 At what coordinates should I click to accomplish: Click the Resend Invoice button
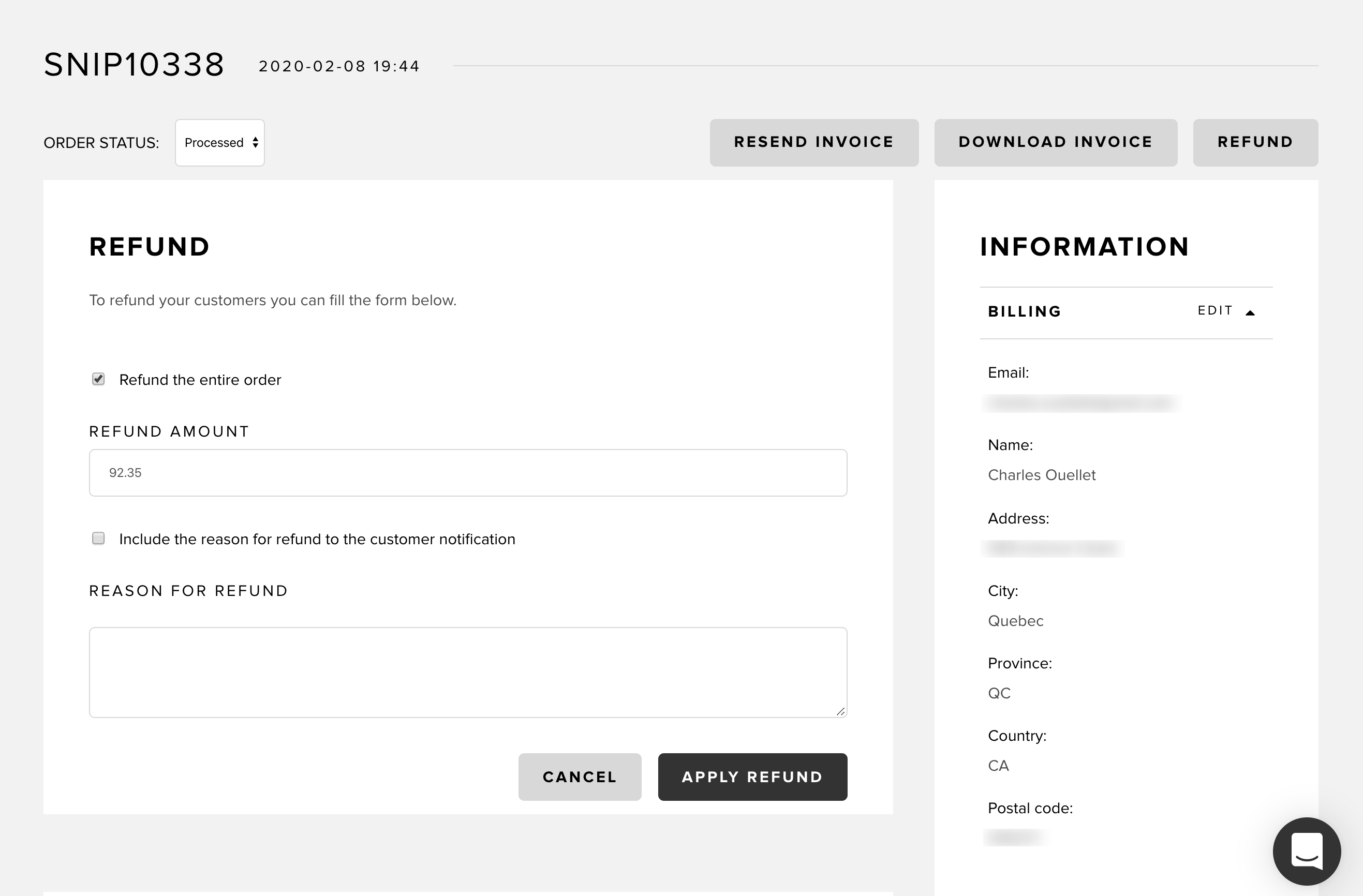click(x=814, y=143)
